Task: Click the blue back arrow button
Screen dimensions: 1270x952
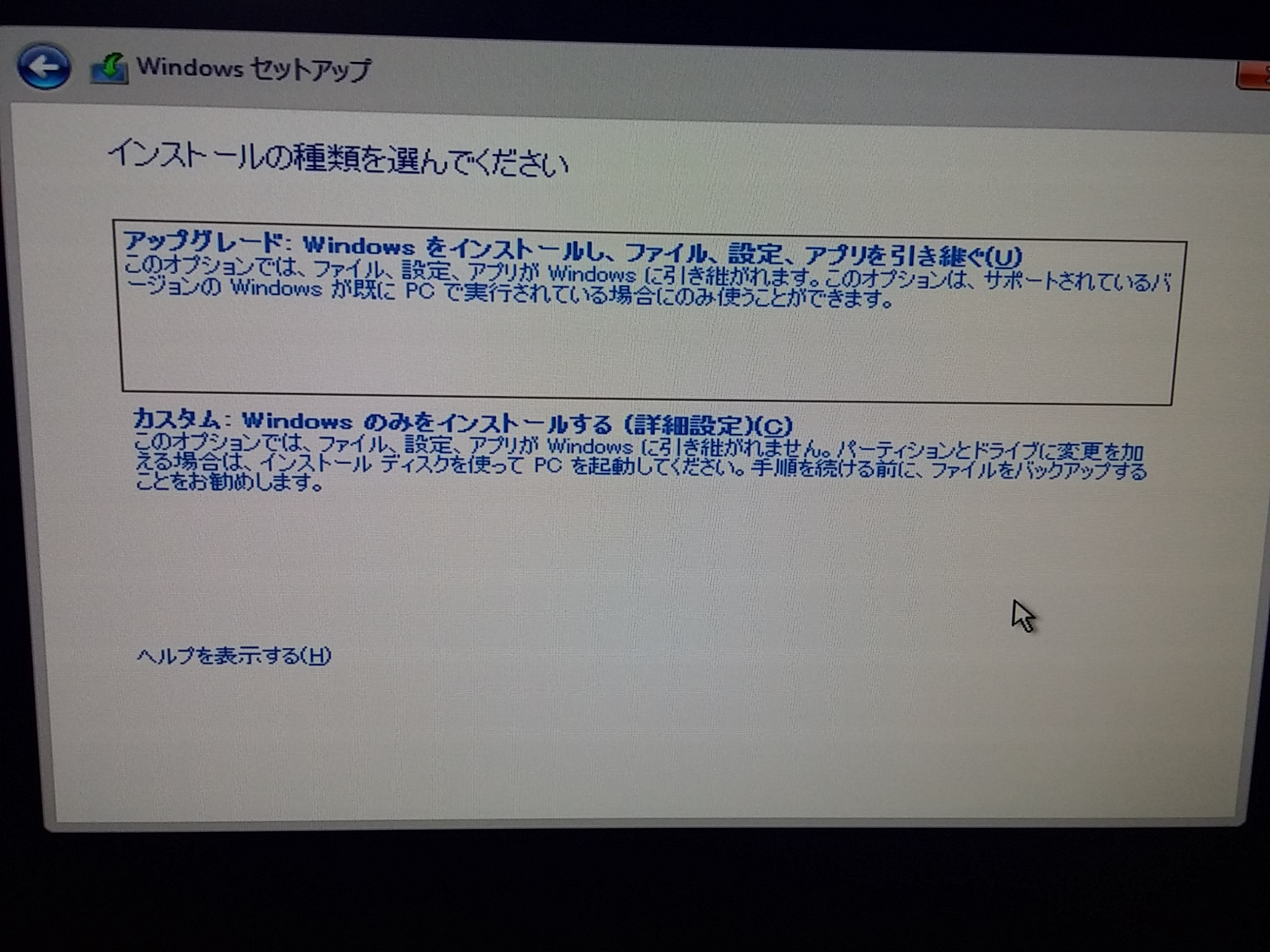Action: (43, 66)
